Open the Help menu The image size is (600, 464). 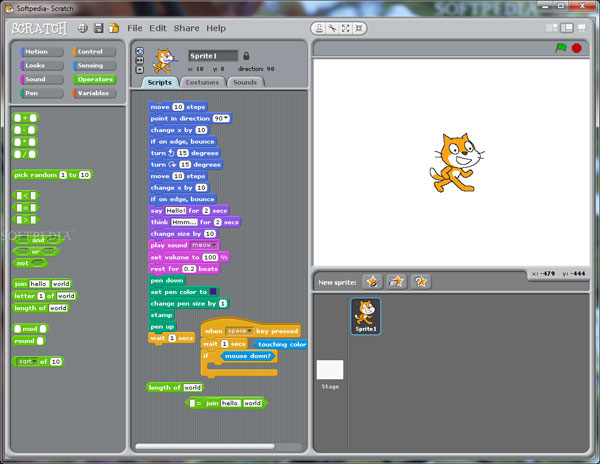point(216,28)
